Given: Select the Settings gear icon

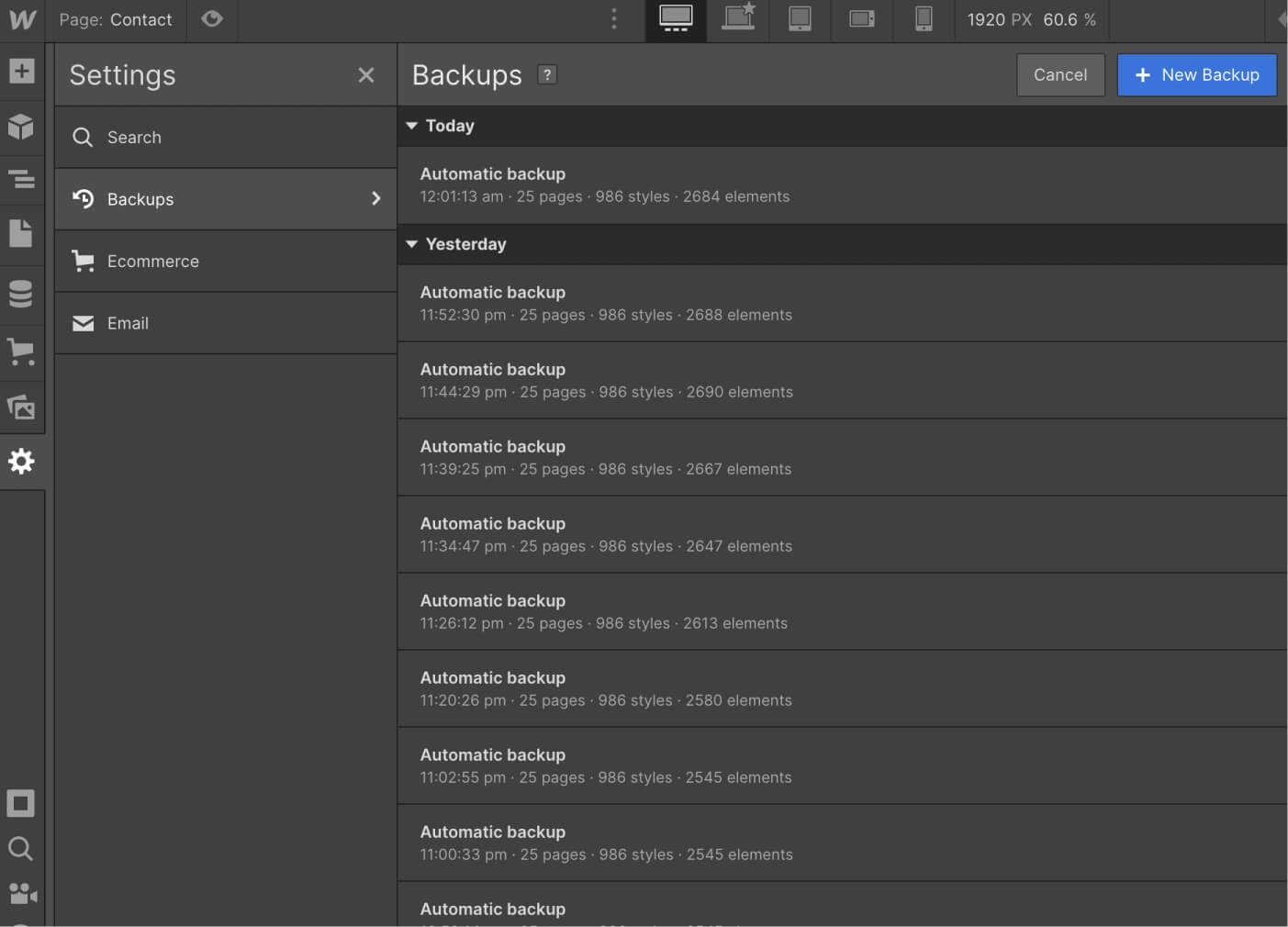Looking at the screenshot, I should tap(22, 462).
